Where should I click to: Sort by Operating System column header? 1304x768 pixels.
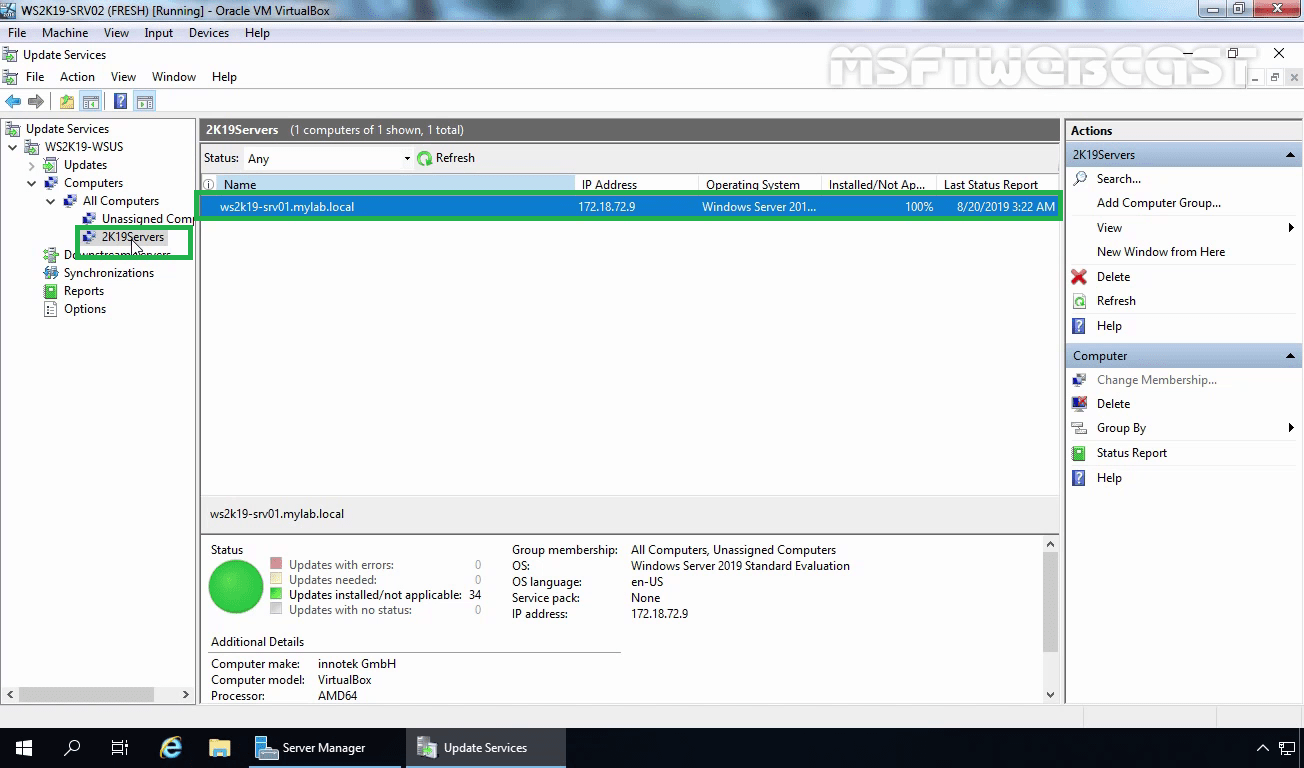point(759,185)
